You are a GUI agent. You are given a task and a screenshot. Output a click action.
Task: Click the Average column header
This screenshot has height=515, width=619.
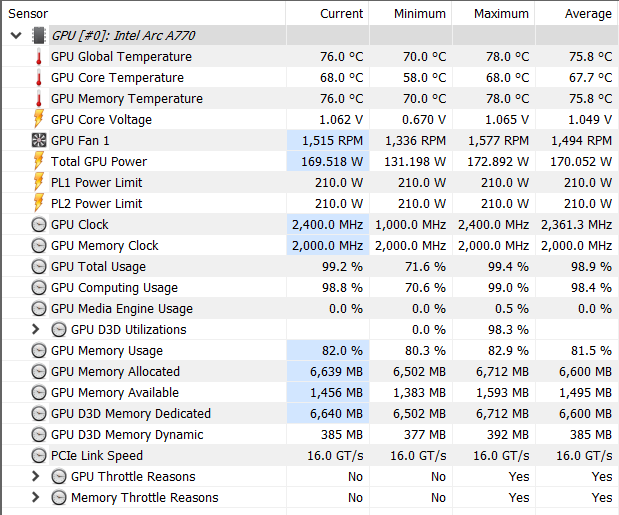577,14
